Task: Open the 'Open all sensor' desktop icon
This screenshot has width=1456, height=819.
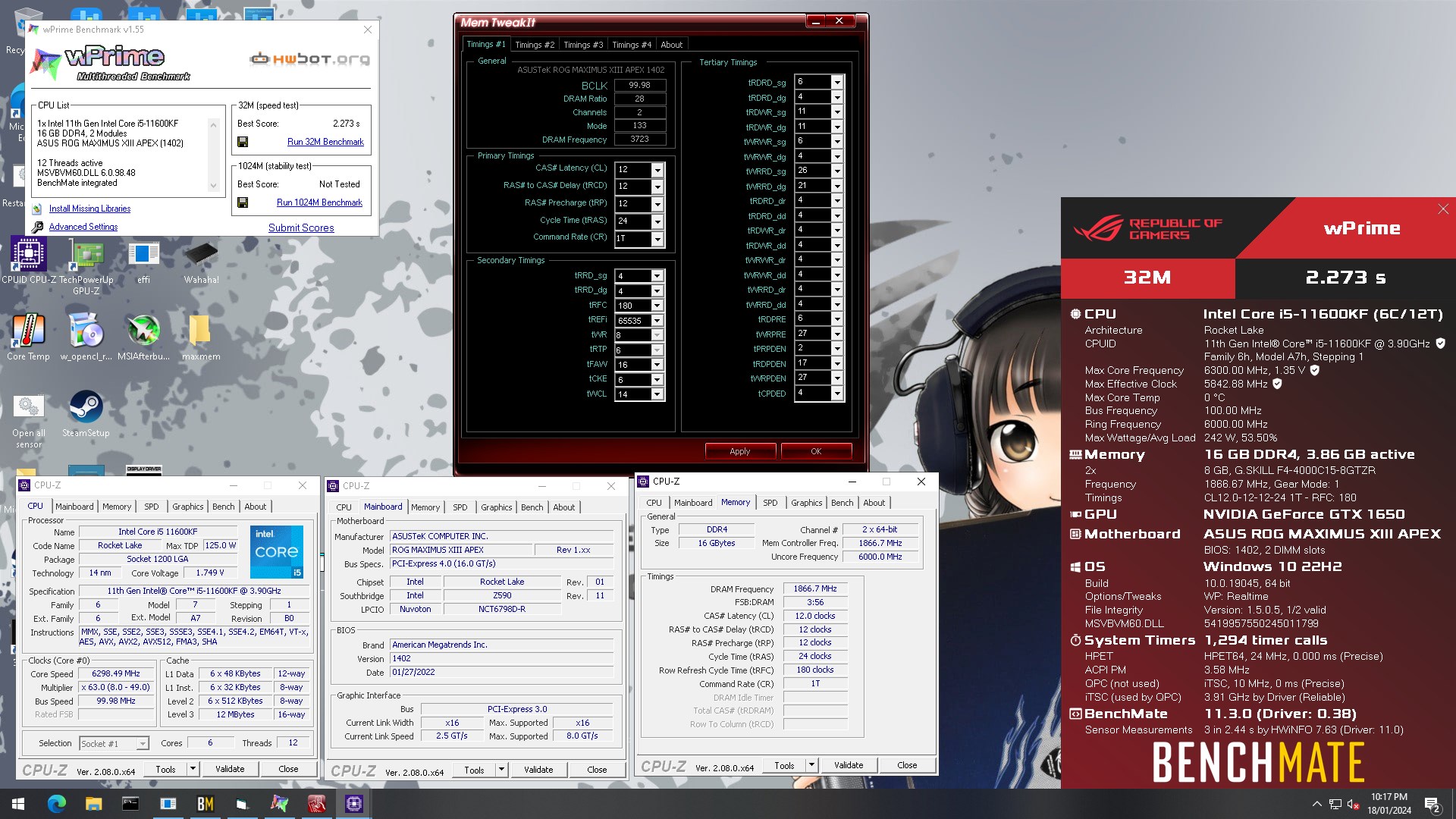Action: pyautogui.click(x=29, y=419)
